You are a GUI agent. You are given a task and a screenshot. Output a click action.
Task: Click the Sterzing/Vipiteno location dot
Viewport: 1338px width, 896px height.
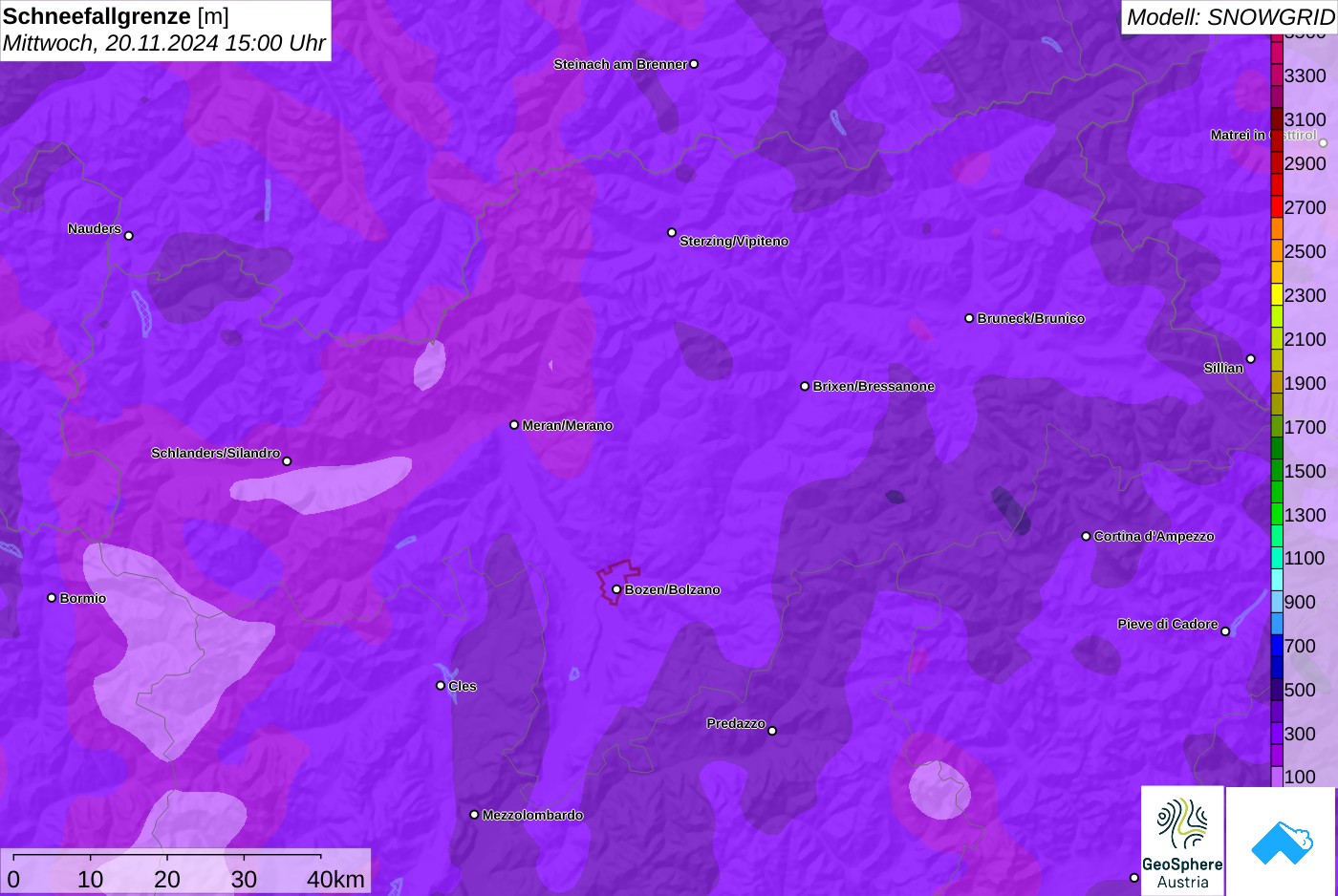coord(672,232)
